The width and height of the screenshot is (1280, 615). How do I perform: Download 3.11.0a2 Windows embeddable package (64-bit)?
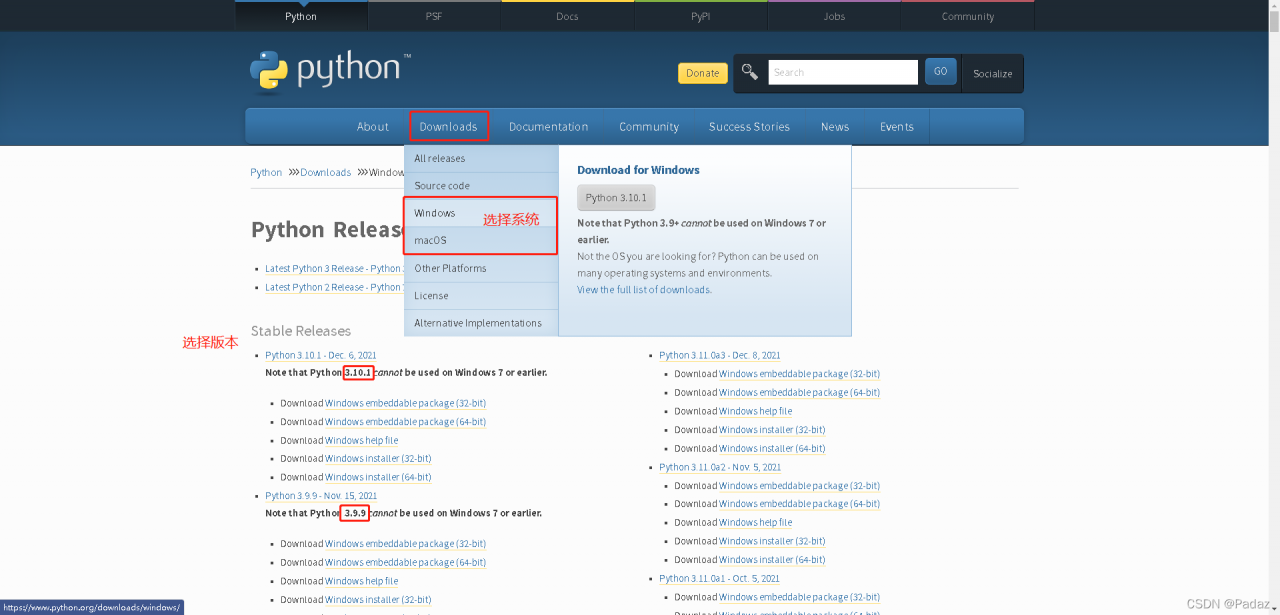click(799, 504)
